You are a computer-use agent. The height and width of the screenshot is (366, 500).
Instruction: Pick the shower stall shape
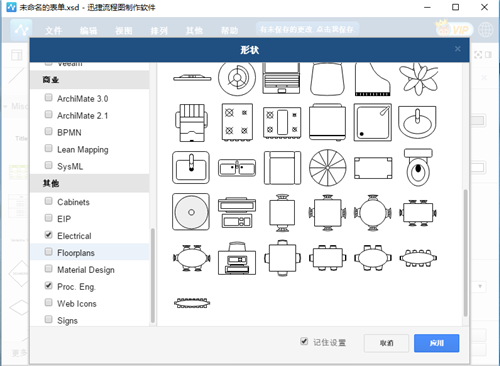tap(372, 122)
